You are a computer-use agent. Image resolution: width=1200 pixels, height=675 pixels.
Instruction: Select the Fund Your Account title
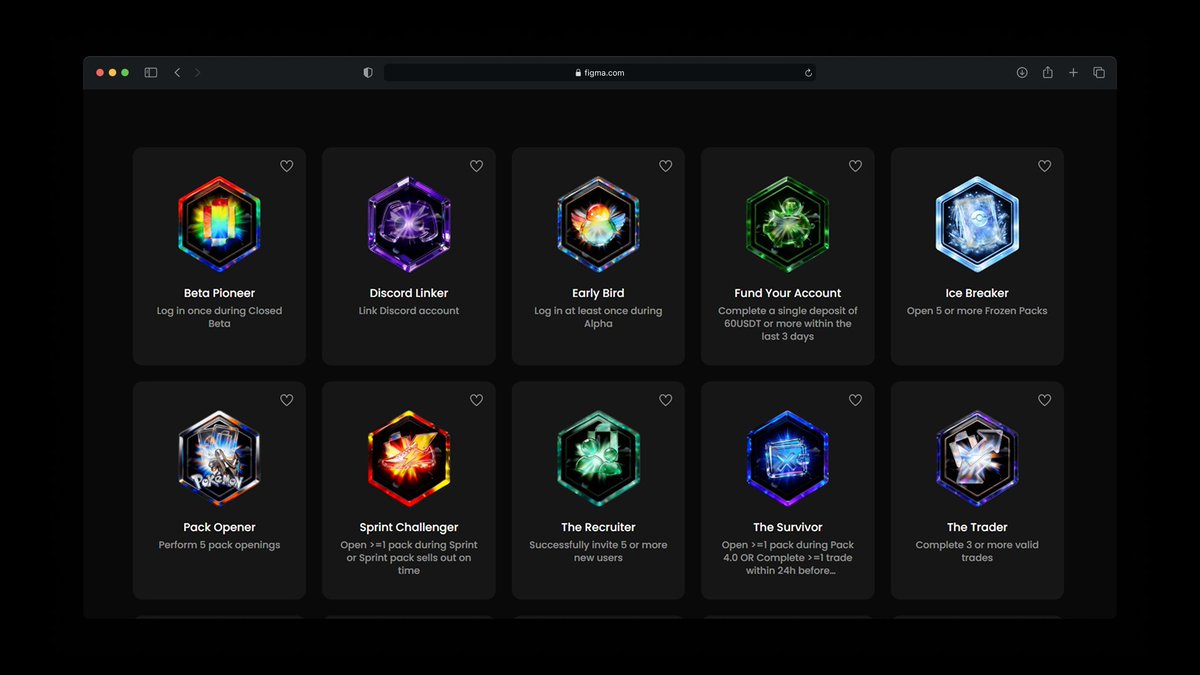(x=788, y=293)
